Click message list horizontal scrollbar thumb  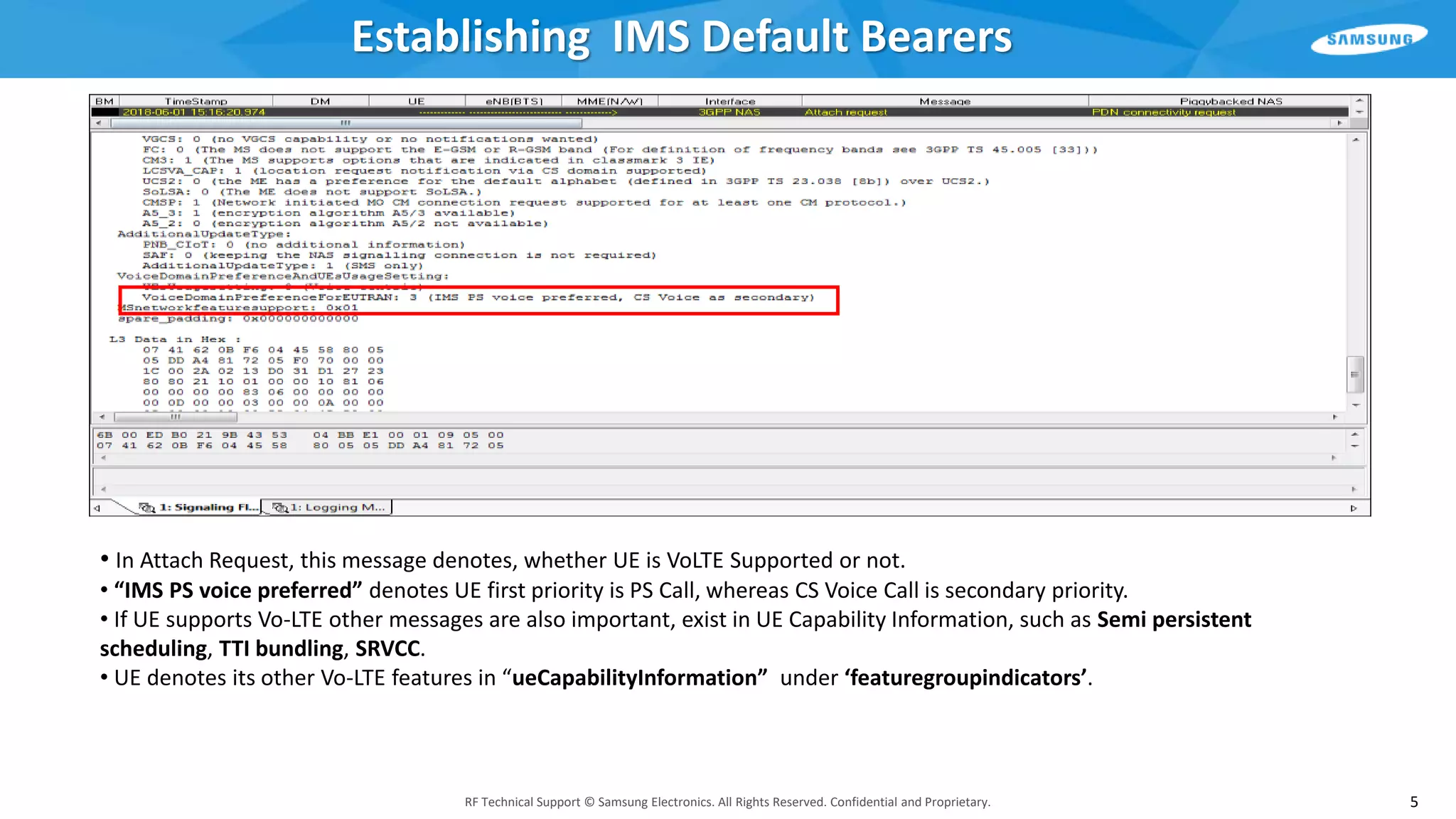346,123
